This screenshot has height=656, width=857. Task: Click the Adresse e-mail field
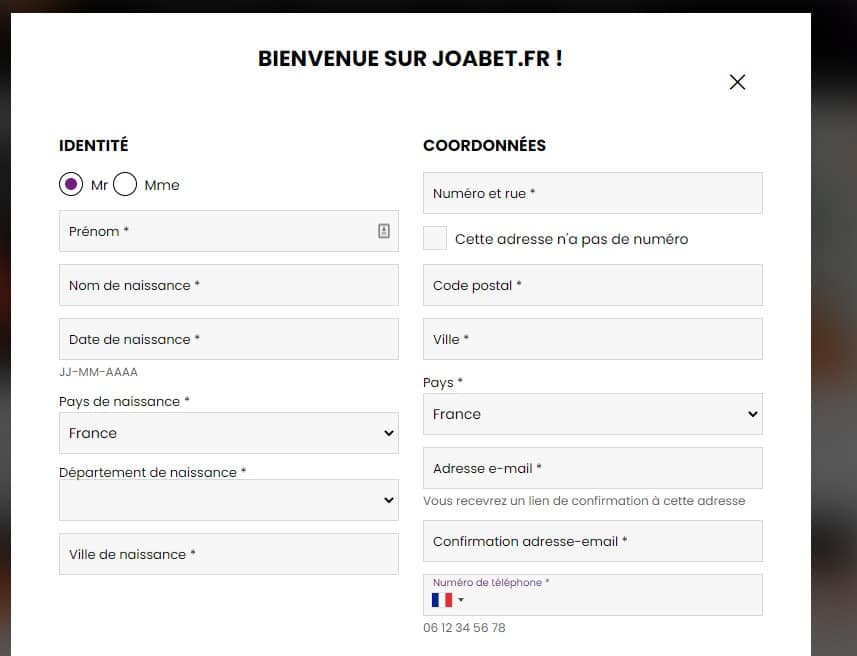[x=593, y=468]
